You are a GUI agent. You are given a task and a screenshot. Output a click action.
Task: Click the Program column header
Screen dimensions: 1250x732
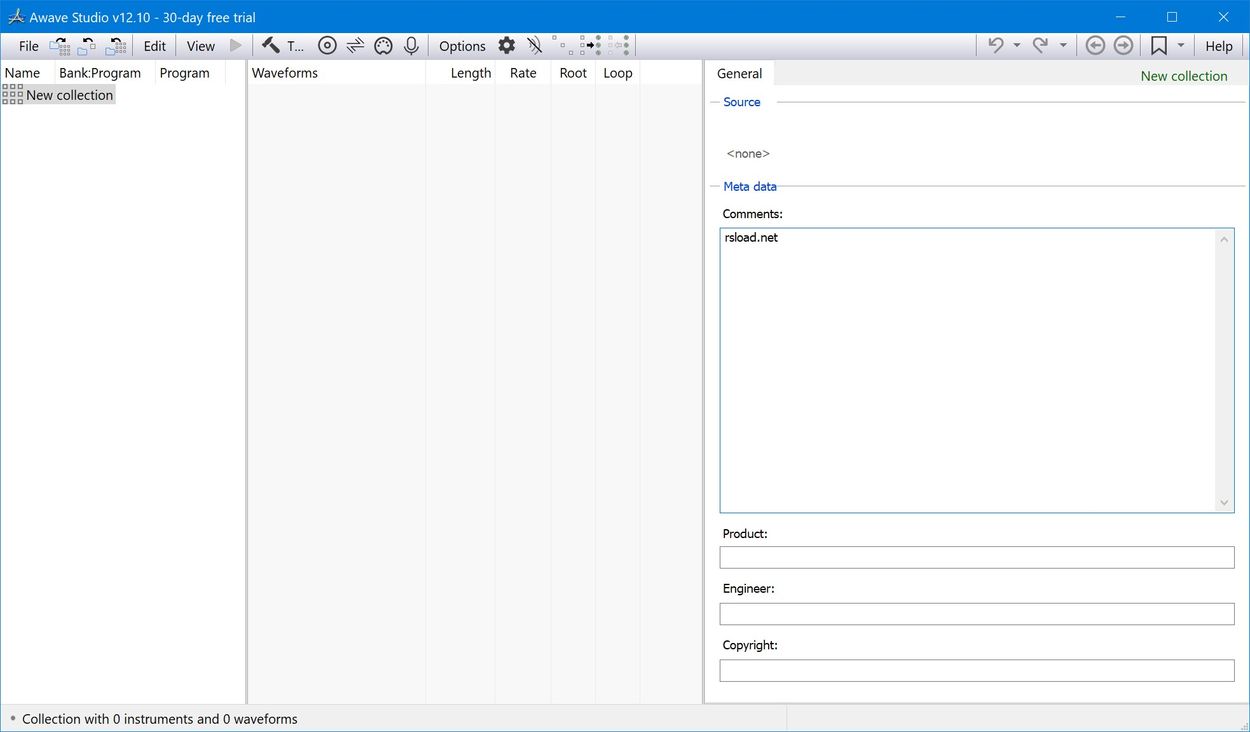point(190,73)
